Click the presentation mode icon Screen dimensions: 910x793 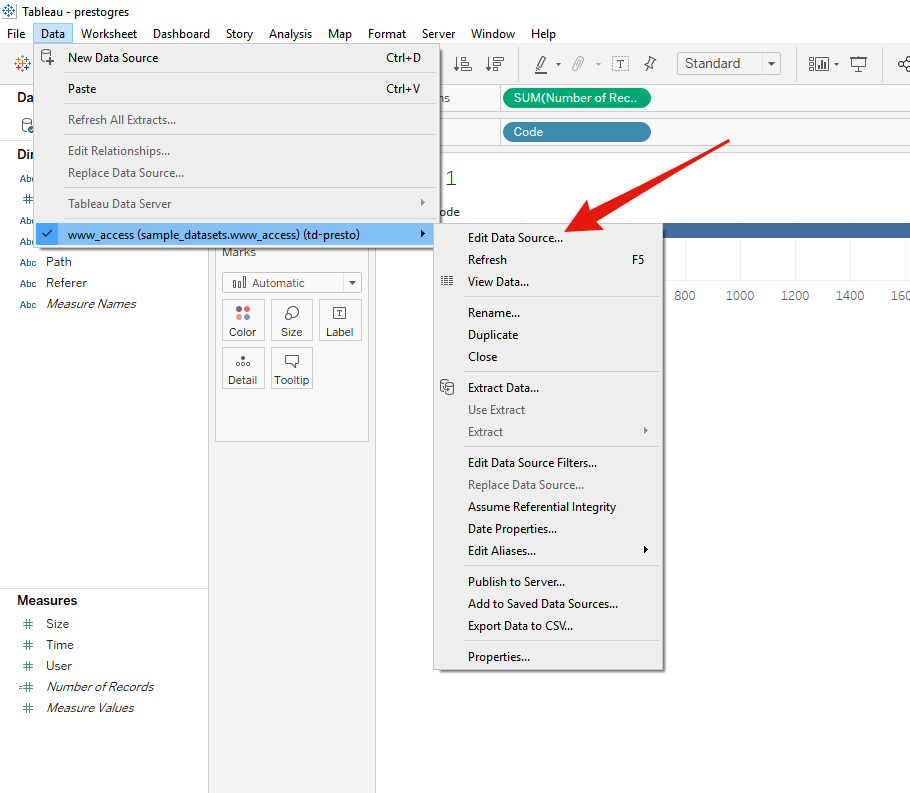click(x=858, y=64)
